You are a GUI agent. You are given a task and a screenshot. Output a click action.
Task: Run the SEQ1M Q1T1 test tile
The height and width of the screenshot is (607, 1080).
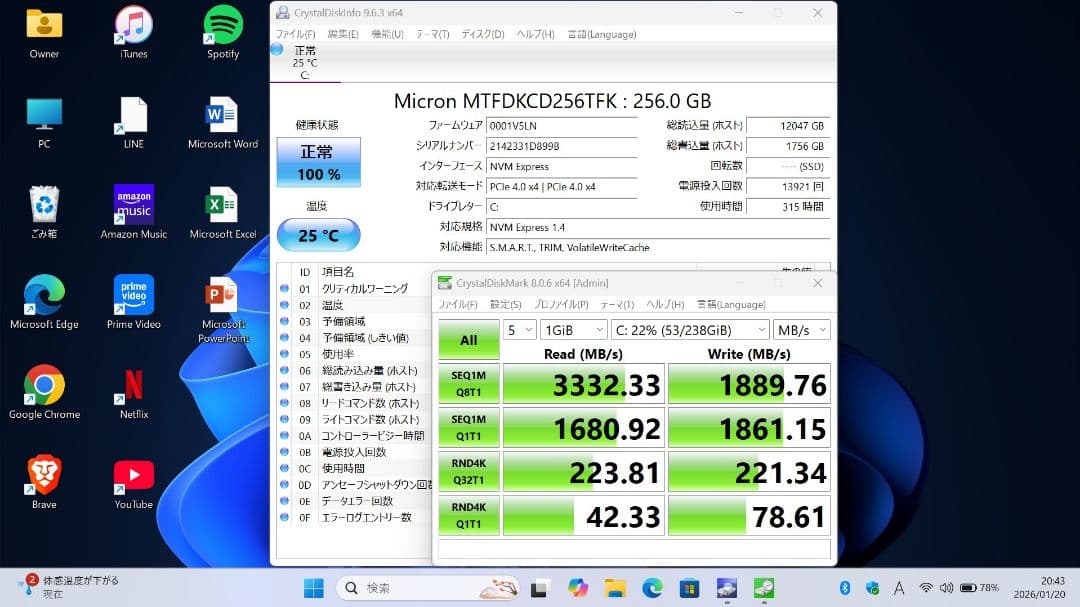click(468, 427)
